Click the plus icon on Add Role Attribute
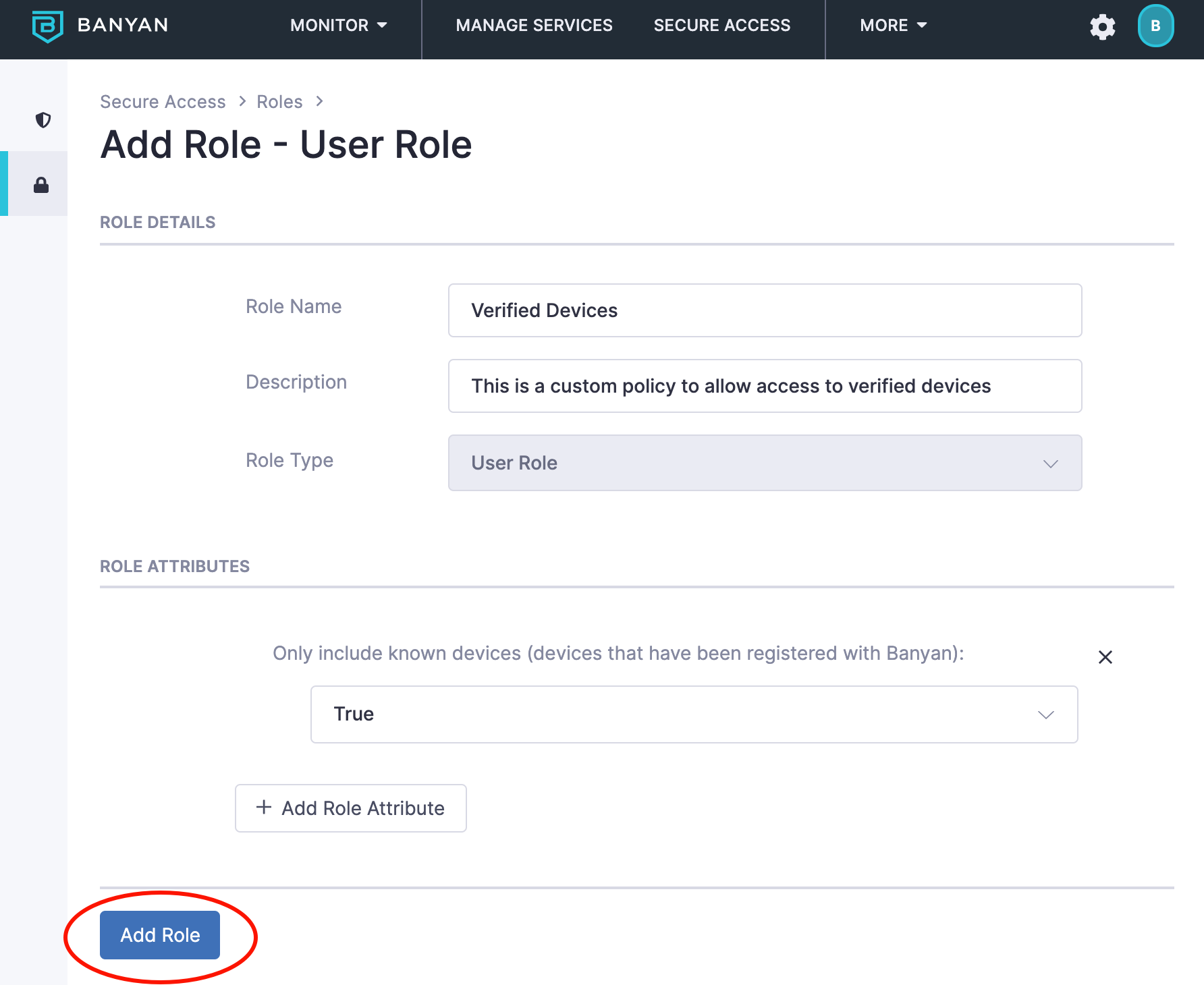 264,808
